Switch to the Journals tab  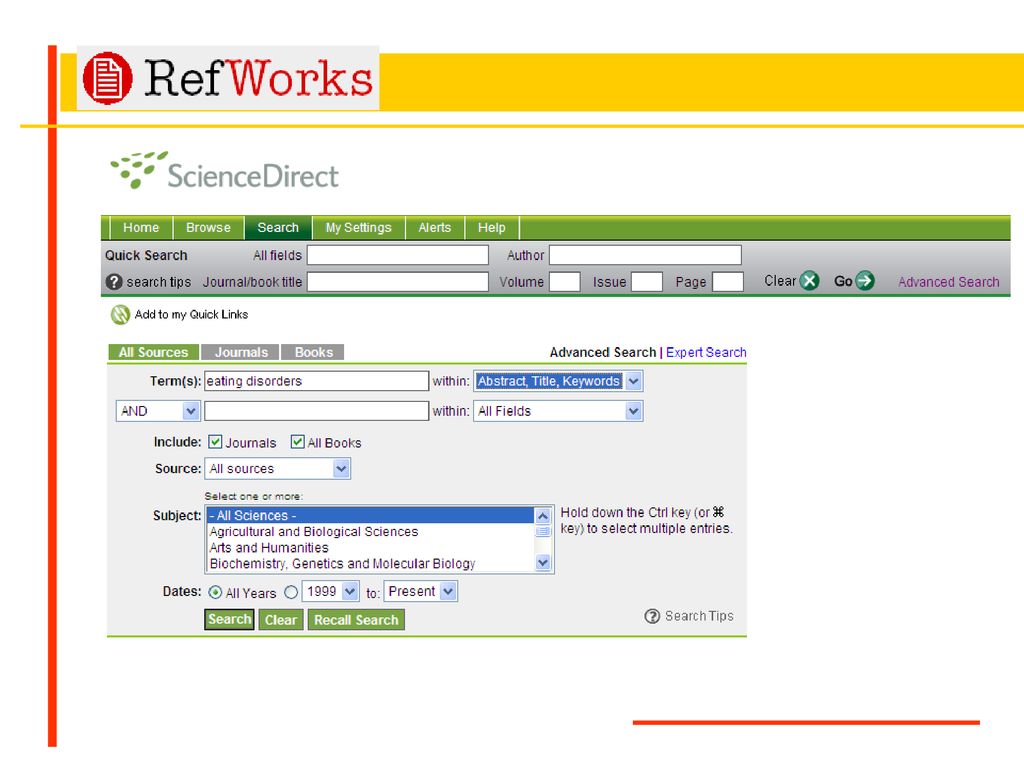point(241,353)
